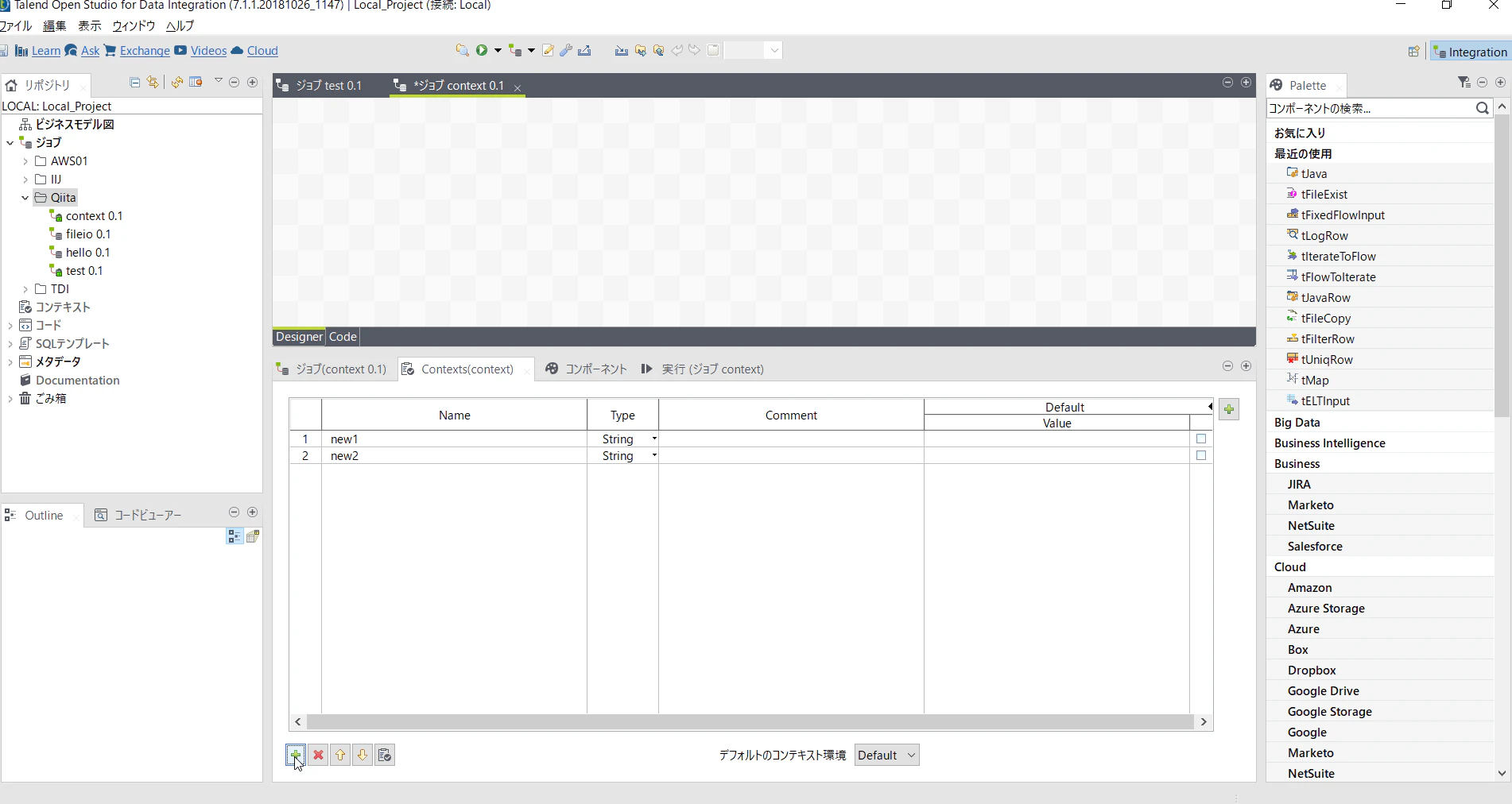
Task: Open the default context environment dropdown
Action: 887,755
